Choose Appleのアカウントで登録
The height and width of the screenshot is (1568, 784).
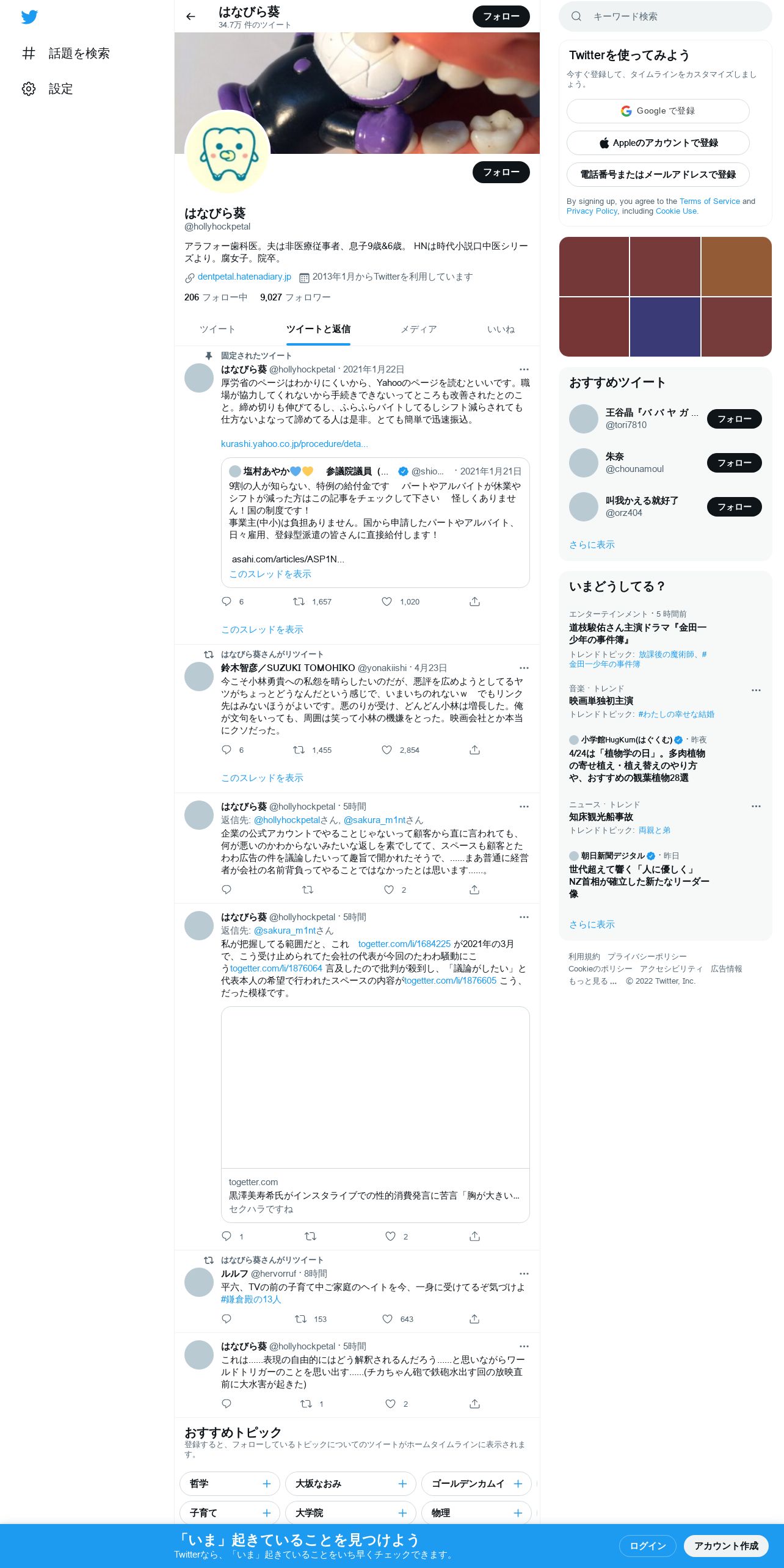[658, 143]
